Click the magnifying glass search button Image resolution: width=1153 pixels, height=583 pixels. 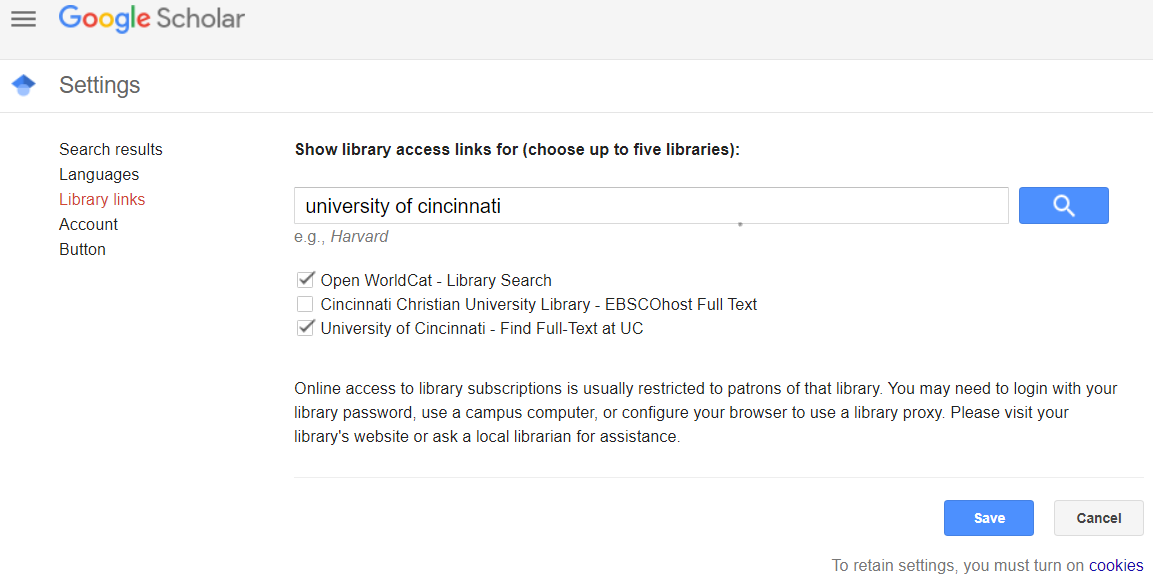click(x=1063, y=205)
